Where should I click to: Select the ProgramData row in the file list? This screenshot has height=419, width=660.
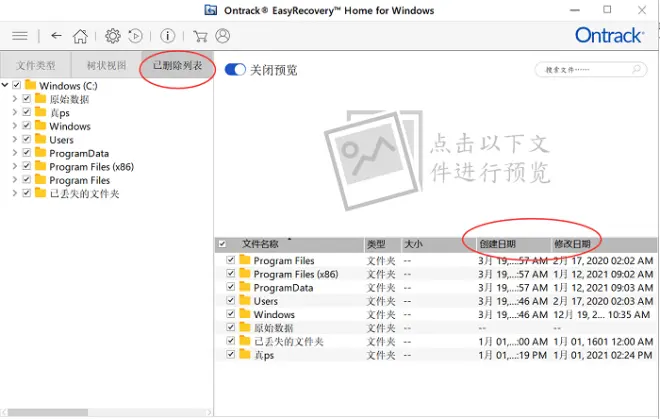pos(436,287)
